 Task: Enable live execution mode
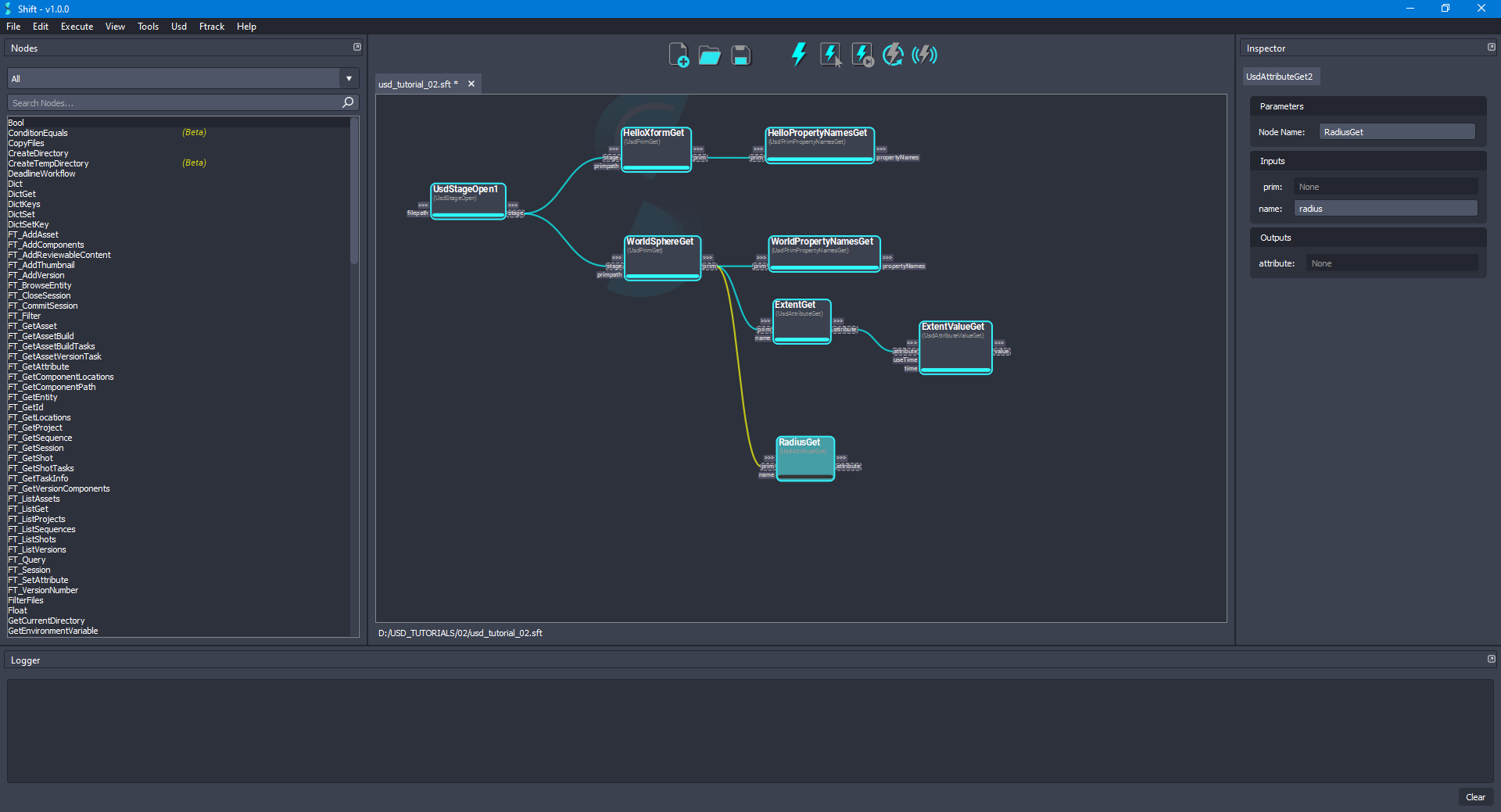tap(925, 54)
